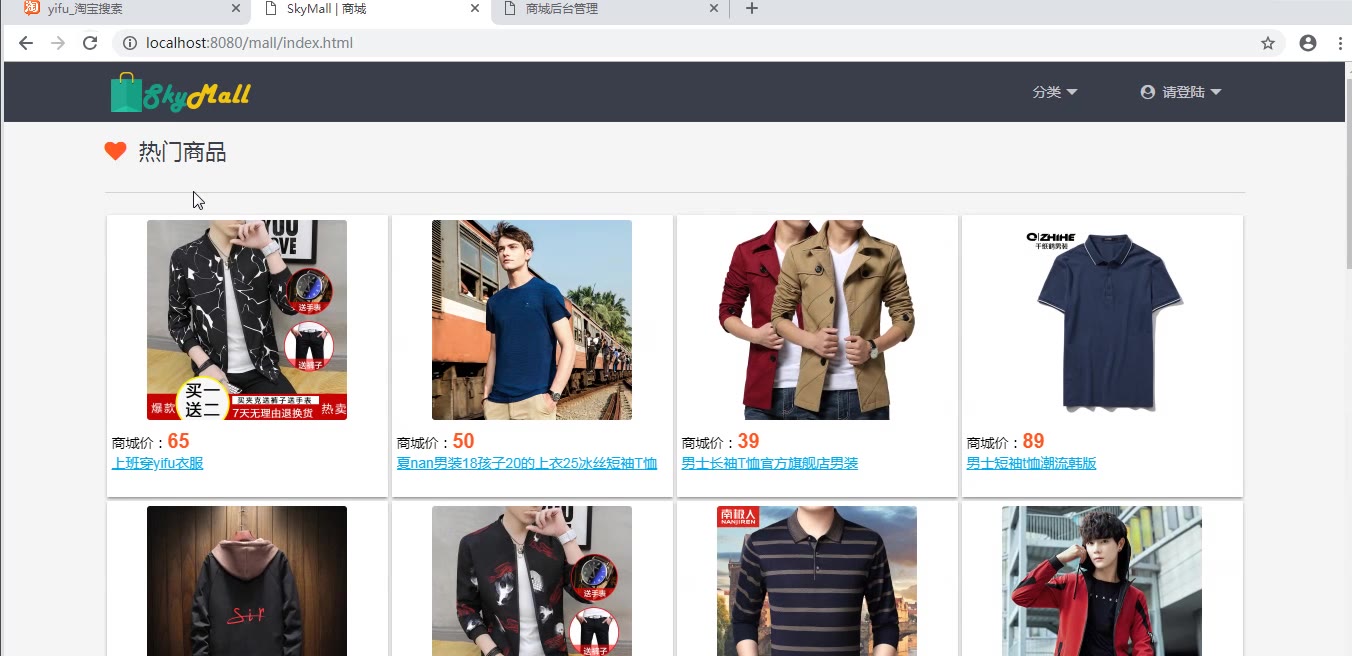Open the 男士短袖t恤潮流韩版 product link
The height and width of the screenshot is (656, 1352).
point(1032,464)
